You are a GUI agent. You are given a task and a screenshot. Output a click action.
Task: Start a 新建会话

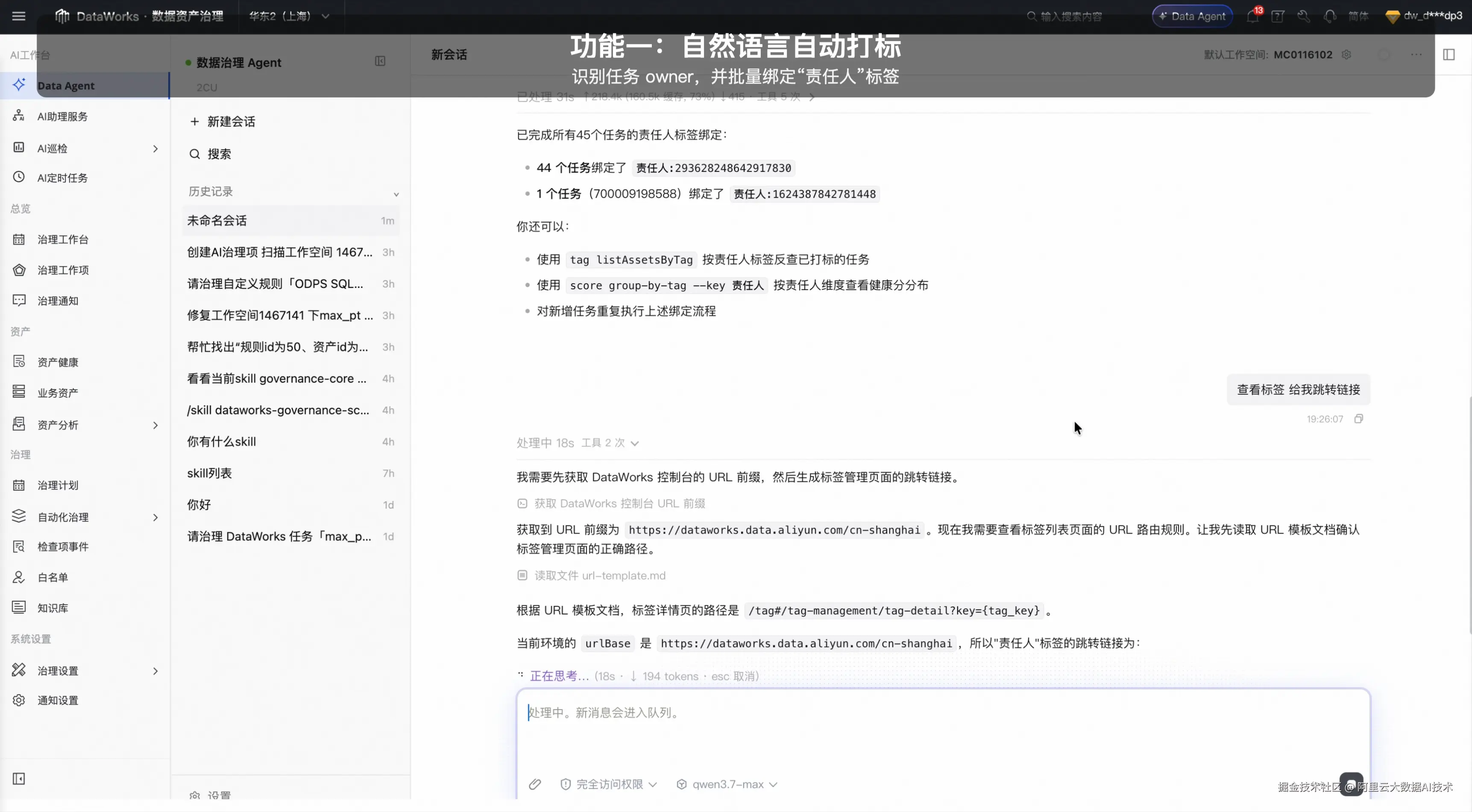223,122
